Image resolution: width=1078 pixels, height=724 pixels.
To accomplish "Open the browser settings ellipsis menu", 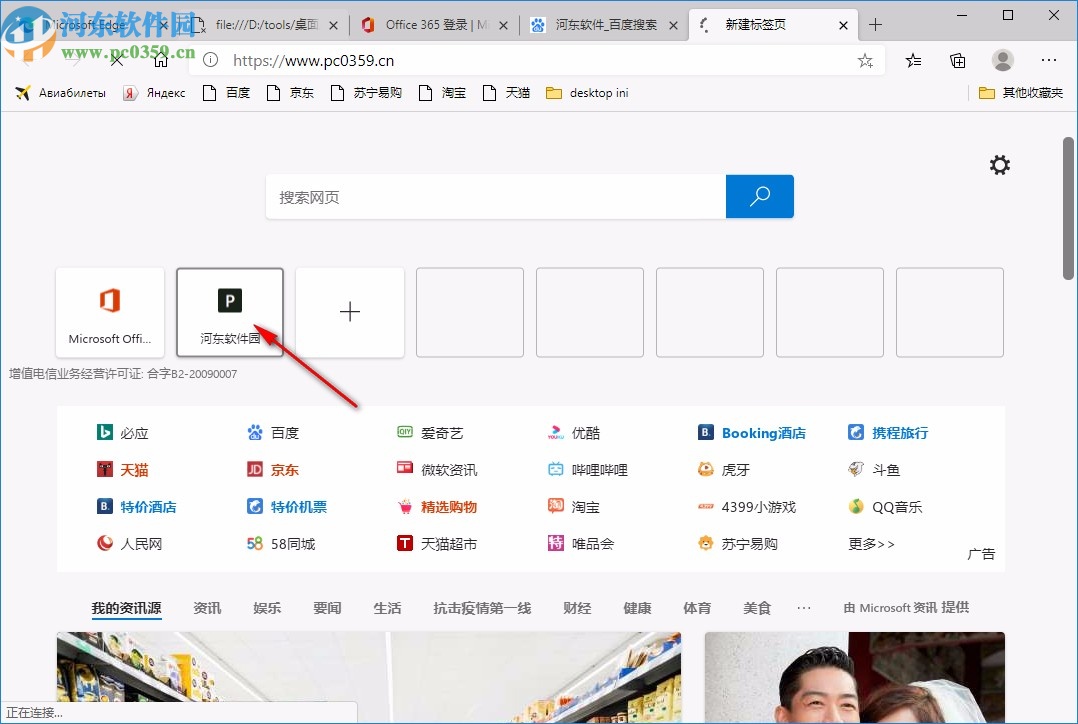I will (1048, 60).
